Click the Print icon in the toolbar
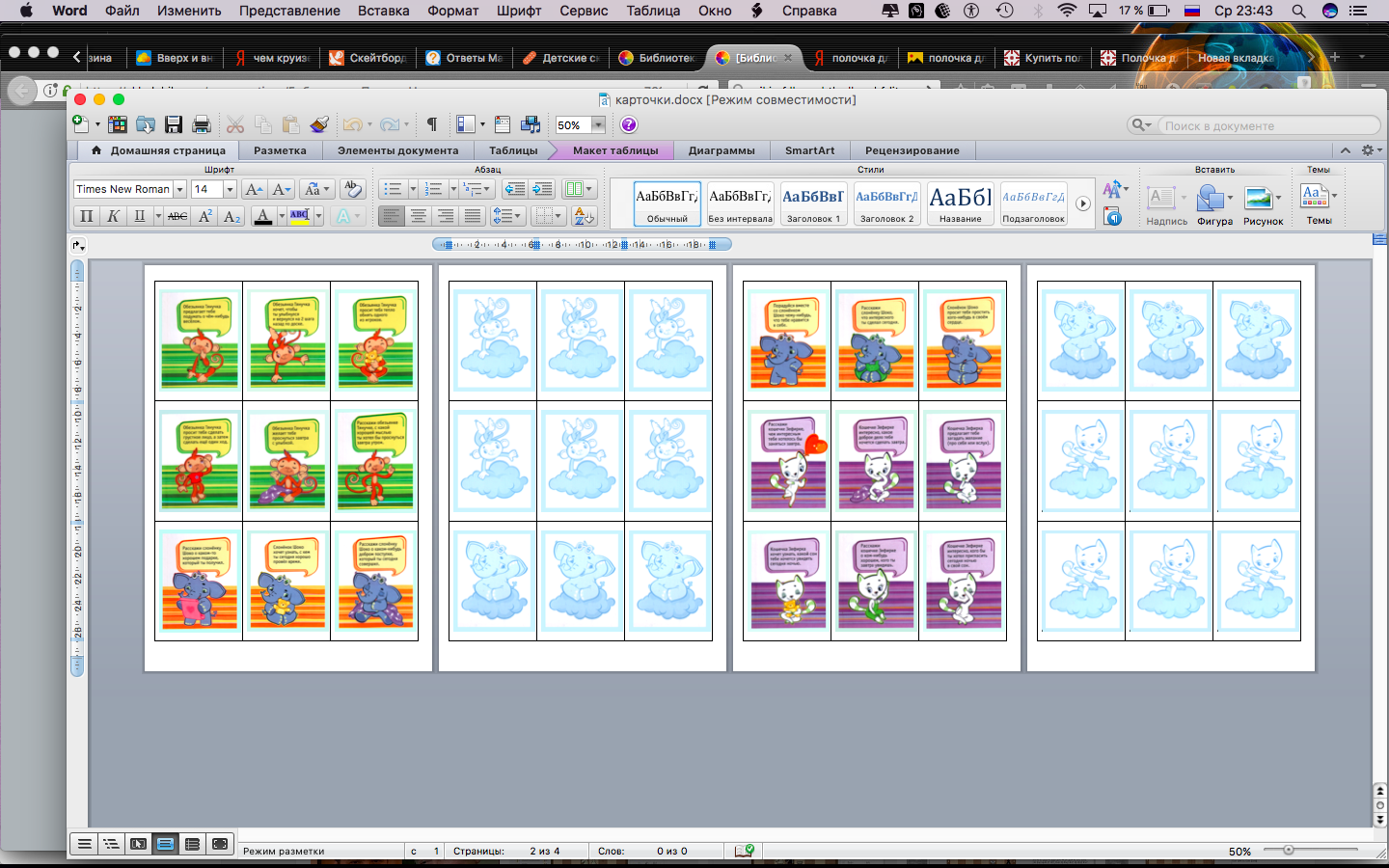 (202, 124)
